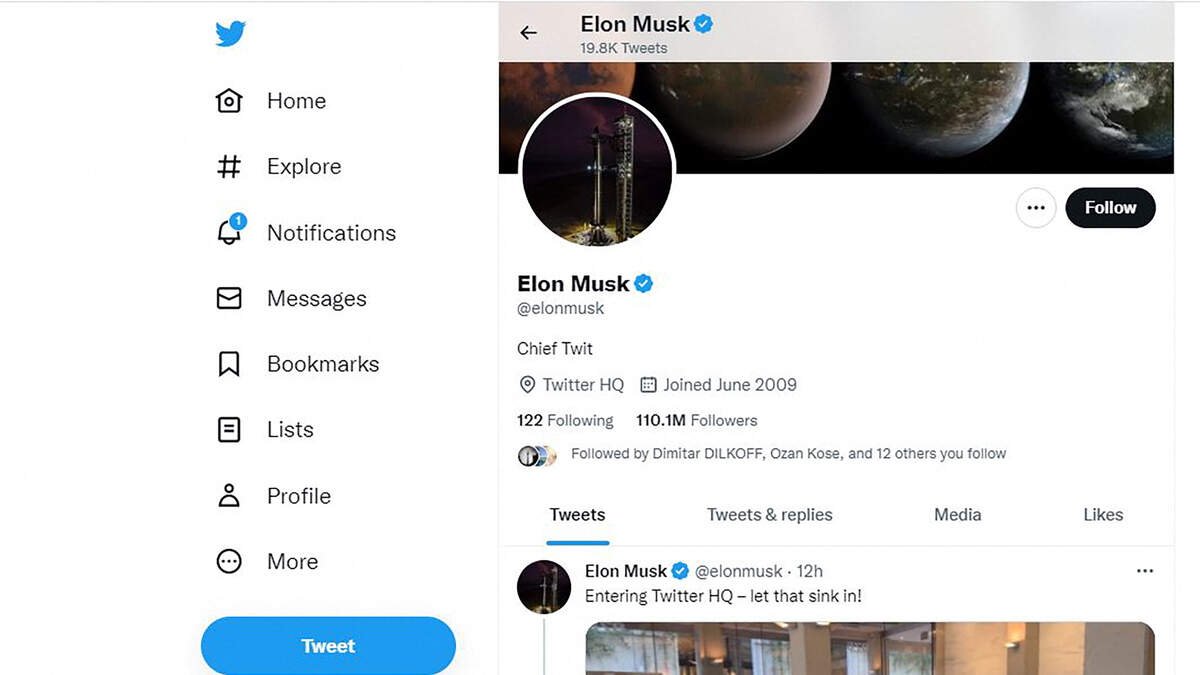Select the Media tab
The height and width of the screenshot is (675, 1200).
click(957, 515)
